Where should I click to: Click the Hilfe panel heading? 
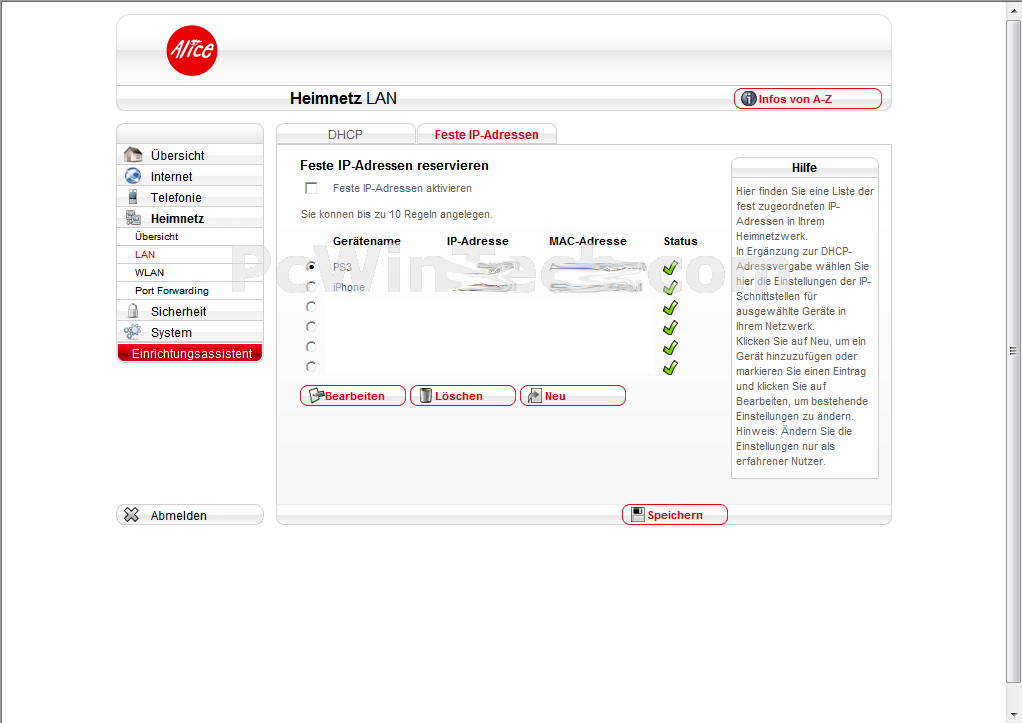pyautogui.click(x=804, y=168)
